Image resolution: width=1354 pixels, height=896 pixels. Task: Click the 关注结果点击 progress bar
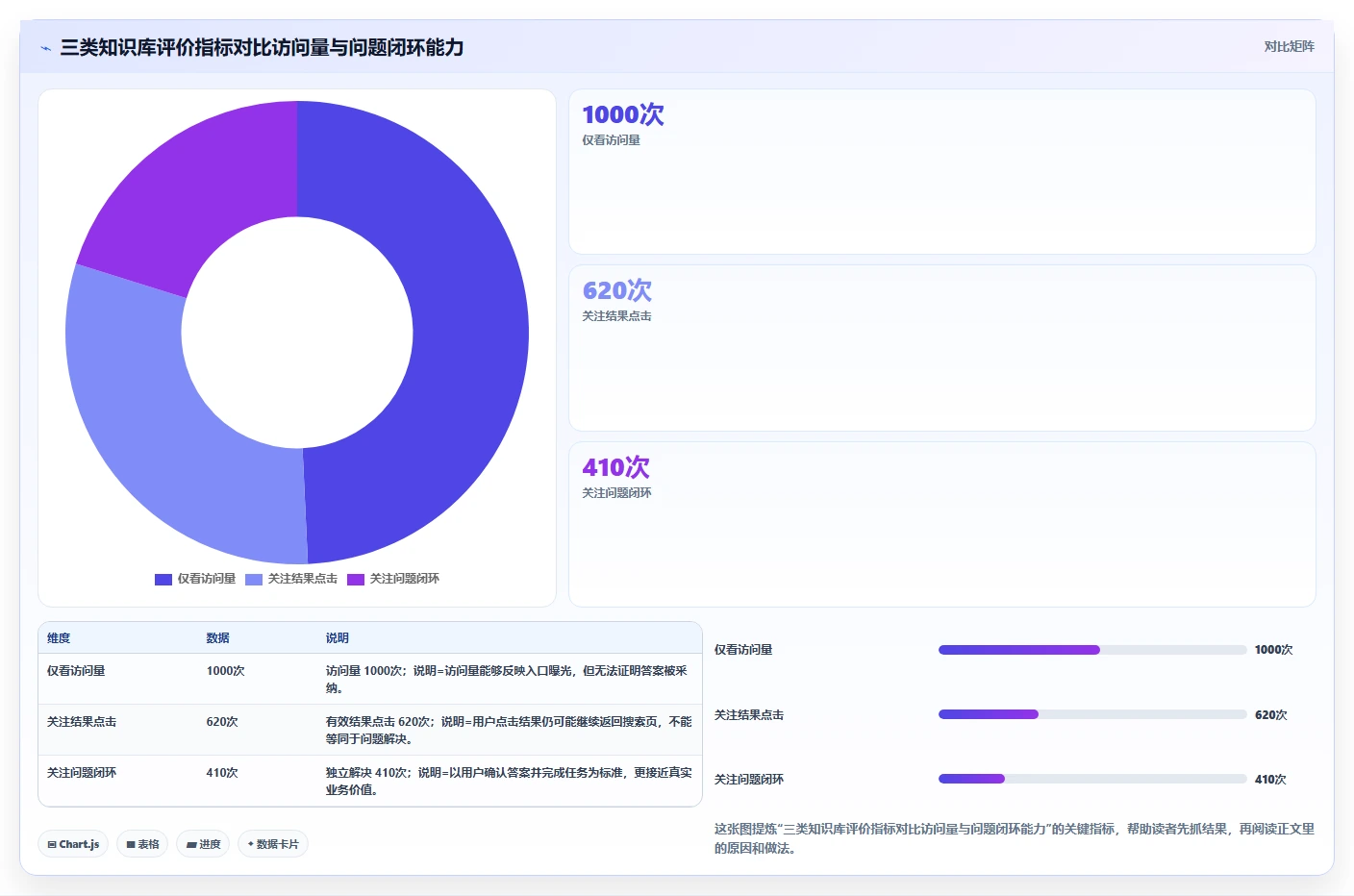coord(1092,714)
